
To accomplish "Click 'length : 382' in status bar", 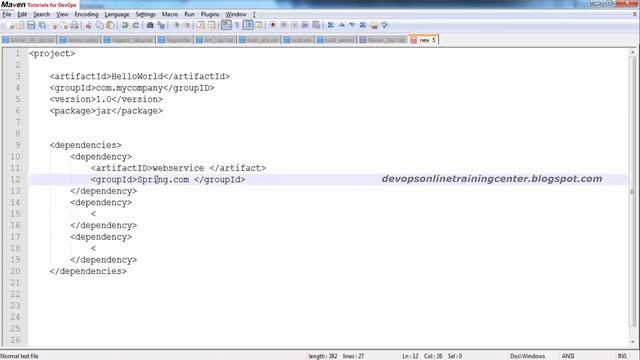I will pyautogui.click(x=323, y=356).
